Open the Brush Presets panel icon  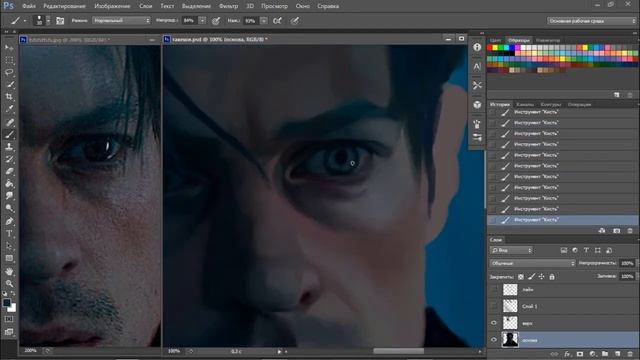[x=477, y=137]
